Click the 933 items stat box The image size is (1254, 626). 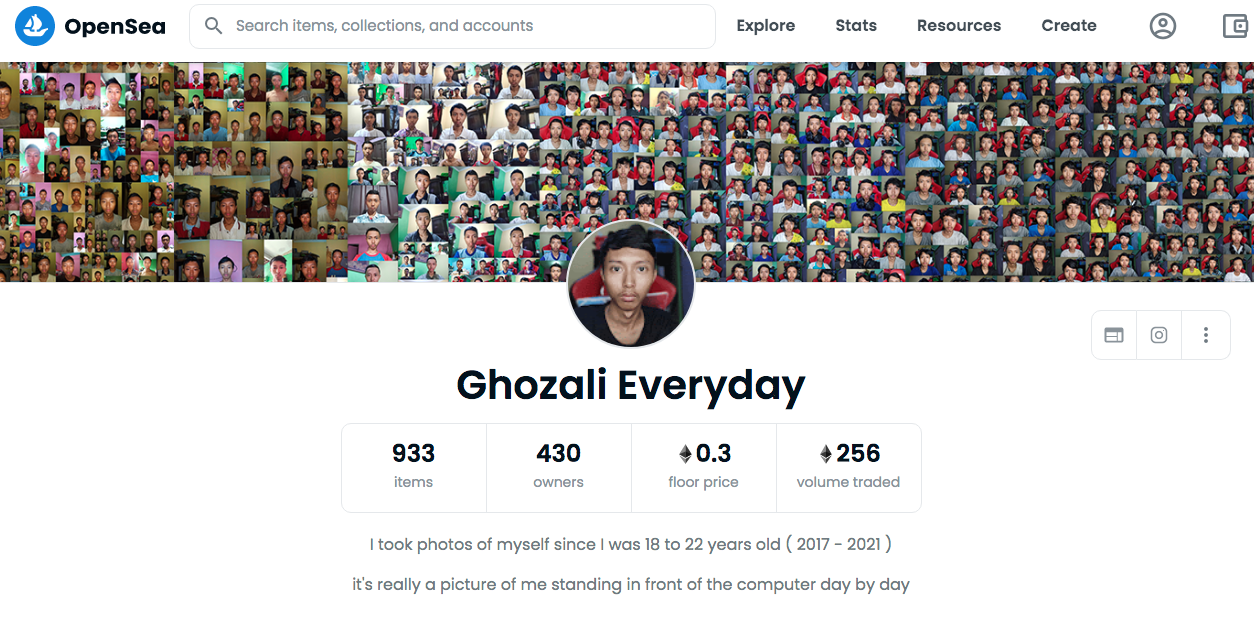pyautogui.click(x=414, y=468)
